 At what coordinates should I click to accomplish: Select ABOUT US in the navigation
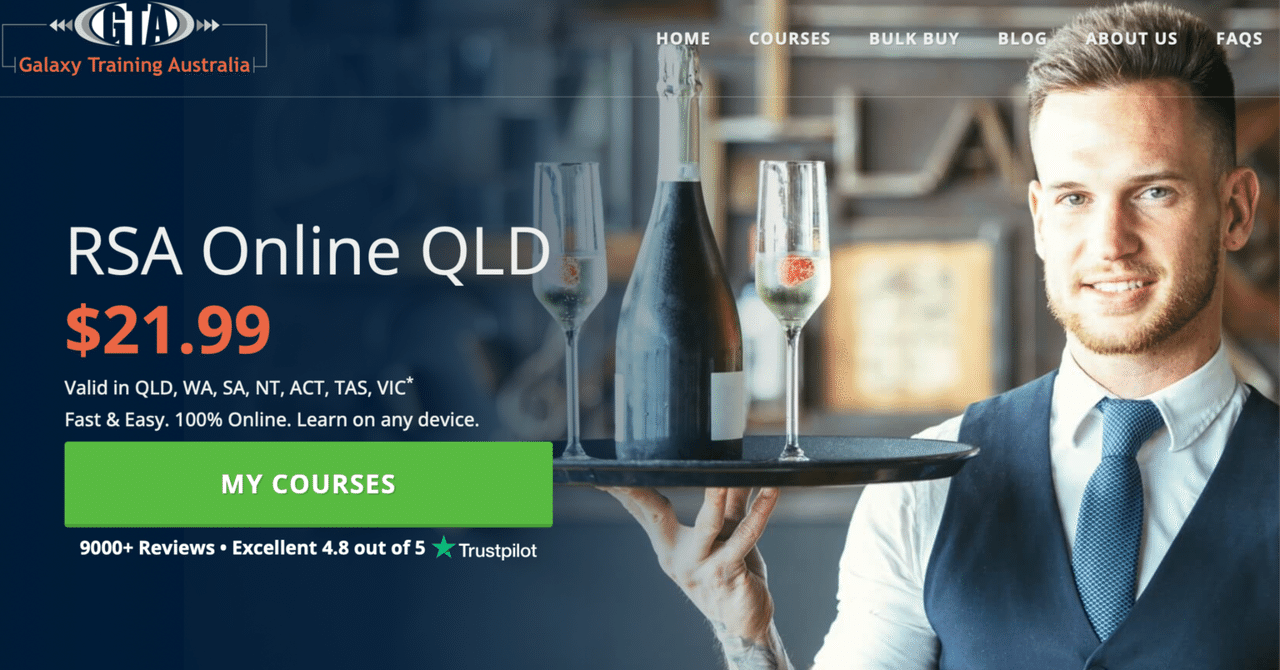point(1132,39)
